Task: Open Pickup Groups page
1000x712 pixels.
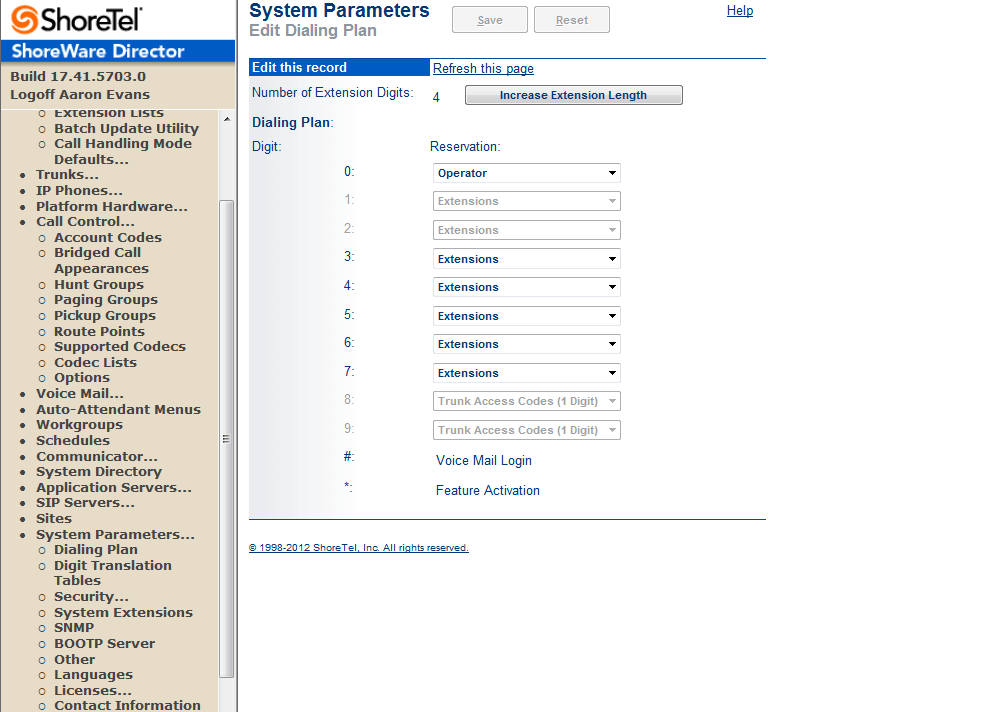Action: 105,315
